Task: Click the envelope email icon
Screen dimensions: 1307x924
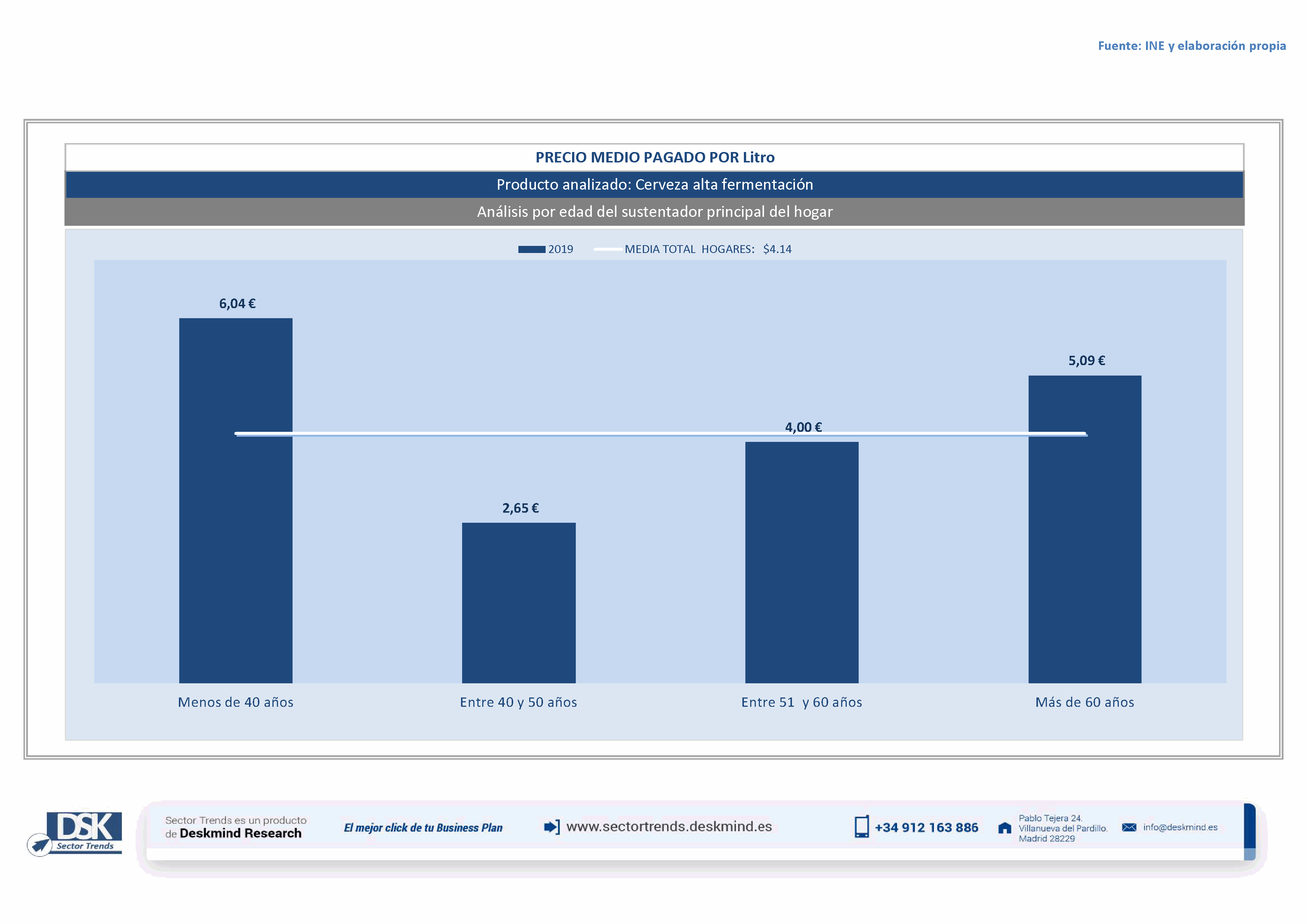Action: (x=1129, y=827)
